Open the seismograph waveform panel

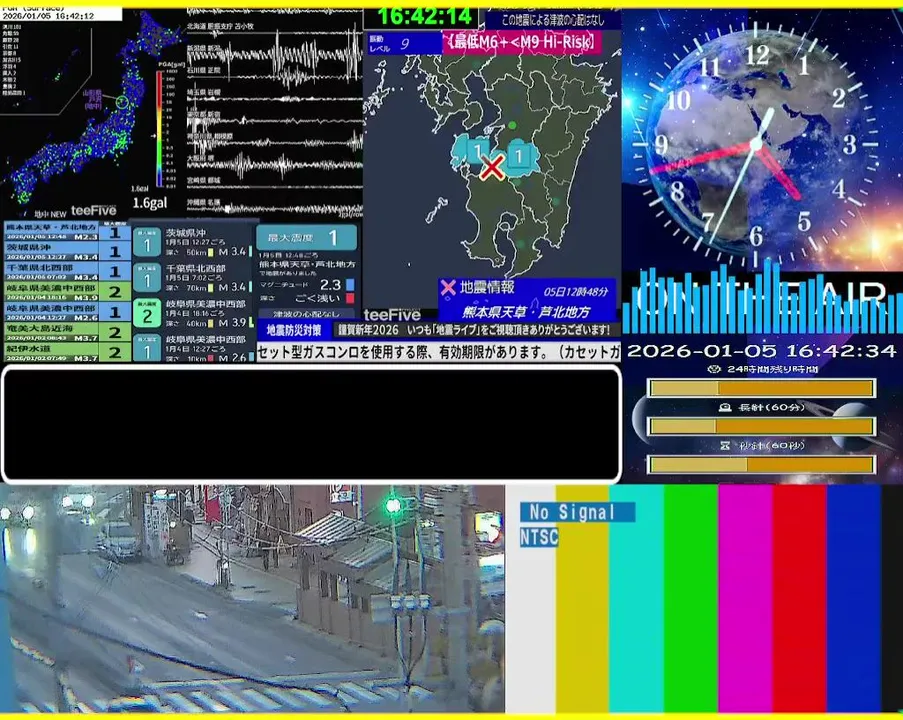274,113
